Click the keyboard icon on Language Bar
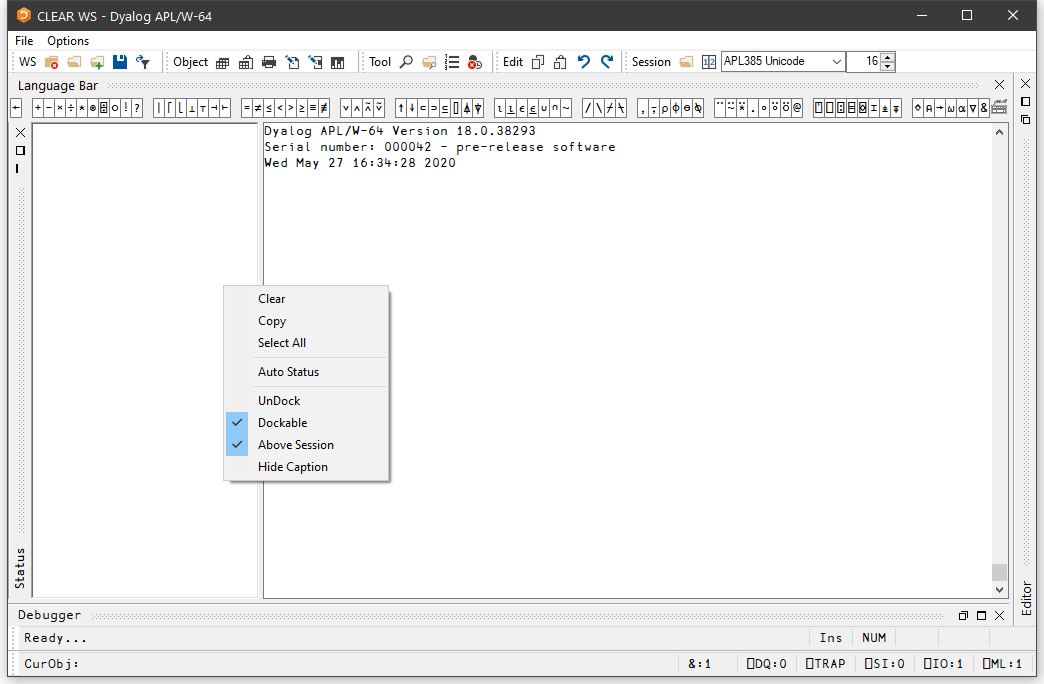 (998, 108)
